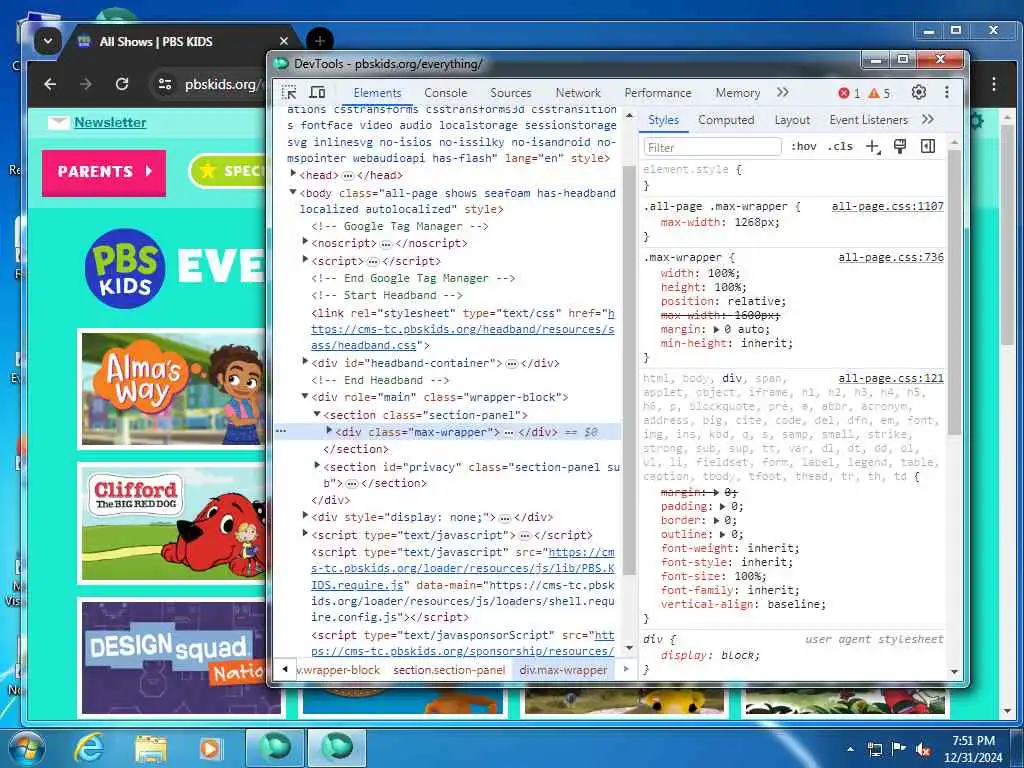Open all-page.css:736 source link
The height and width of the screenshot is (768, 1024).
tap(891, 257)
